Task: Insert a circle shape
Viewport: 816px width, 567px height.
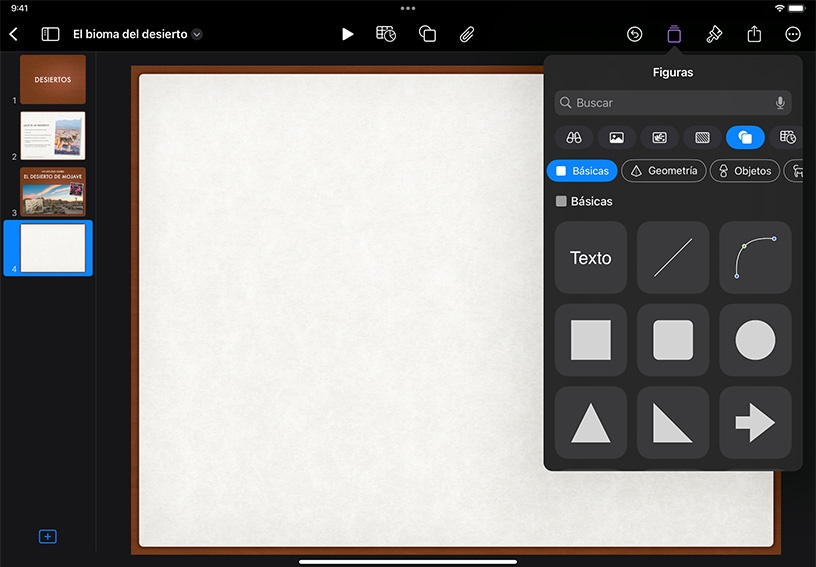Action: click(x=755, y=340)
